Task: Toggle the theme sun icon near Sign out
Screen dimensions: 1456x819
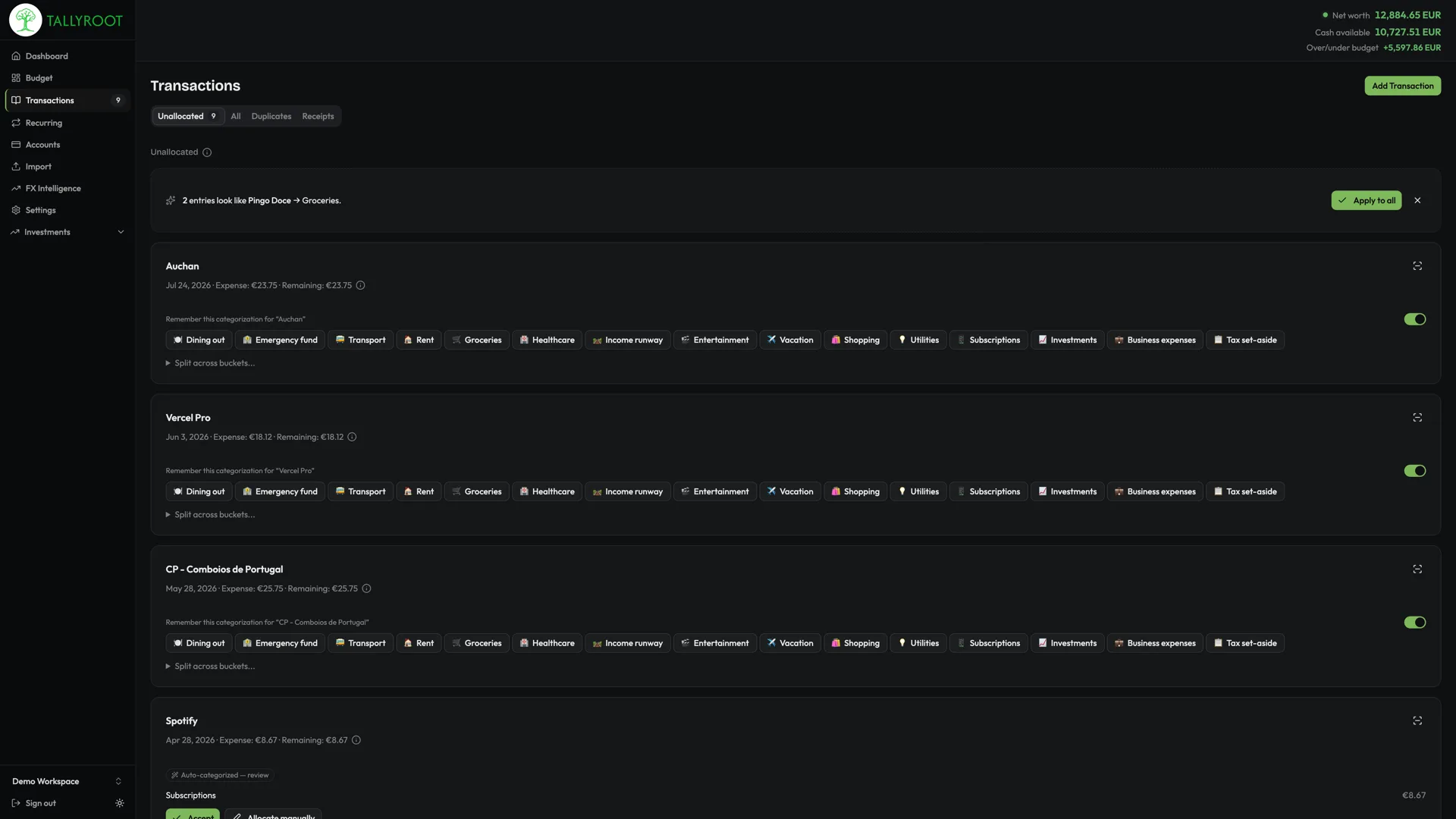Action: (x=120, y=803)
